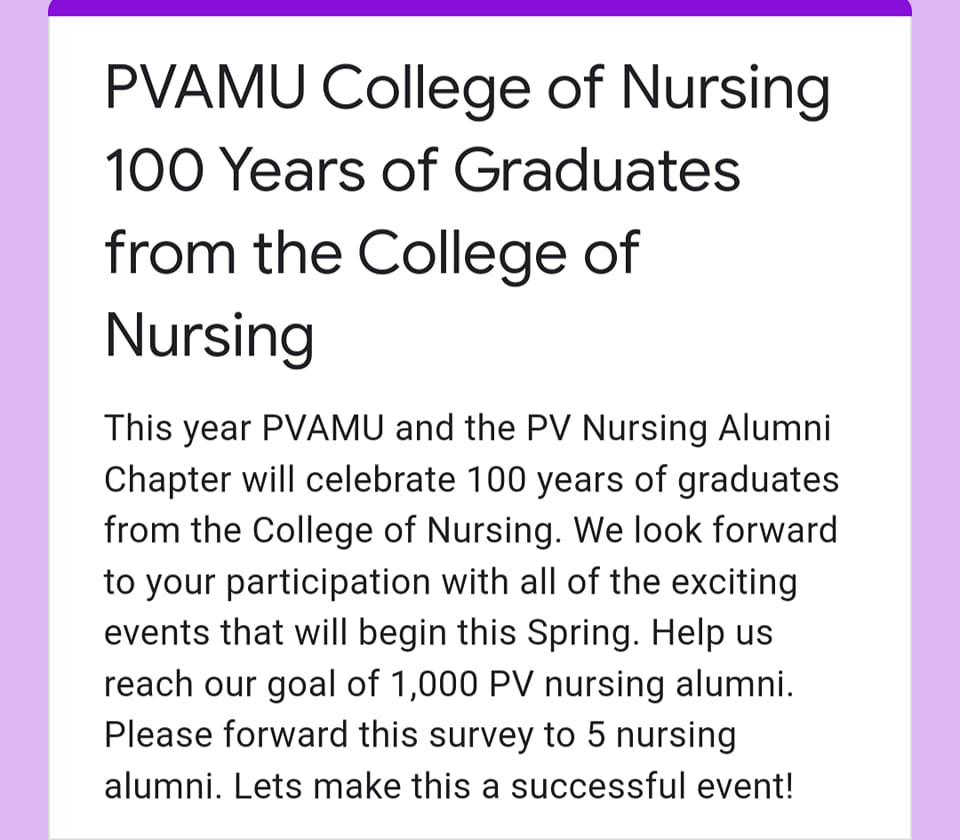
Task: Click the 'PVAMU College of Nursing' title line
Action: (x=468, y=91)
